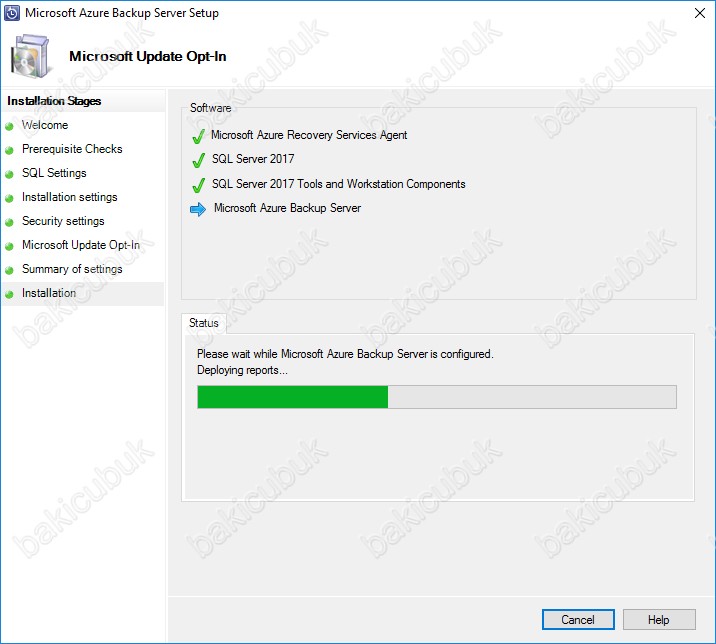Click the Installation Stages heading
716x644 pixels.
click(54, 101)
